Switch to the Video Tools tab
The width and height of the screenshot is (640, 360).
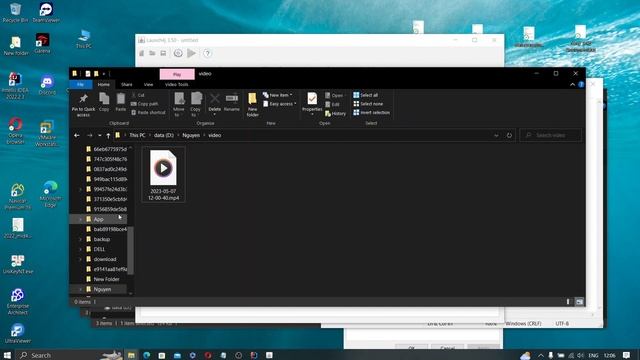(x=177, y=84)
